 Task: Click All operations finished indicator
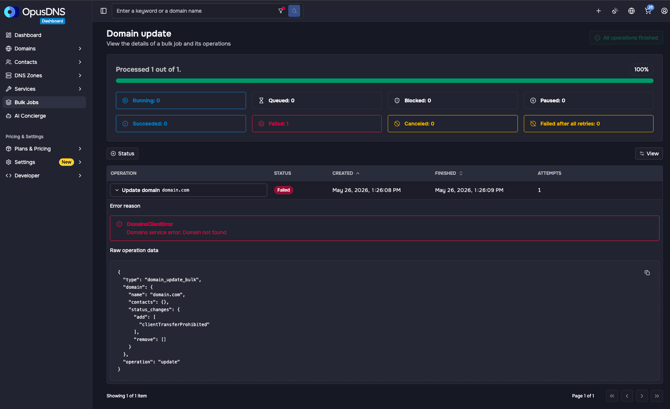click(626, 38)
